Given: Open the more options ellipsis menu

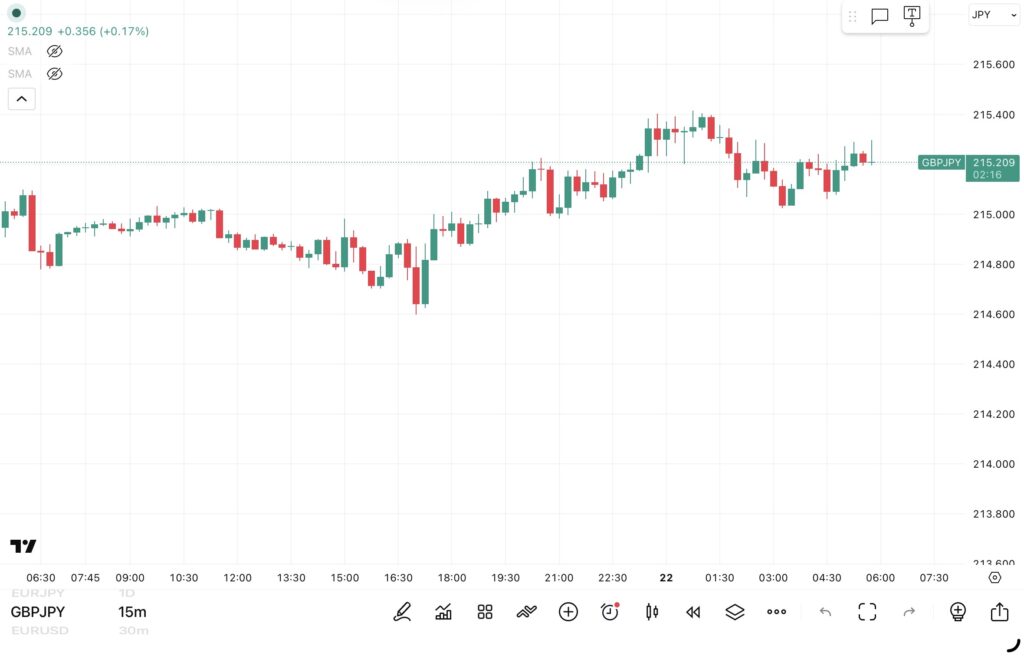Looking at the screenshot, I should click(x=777, y=612).
